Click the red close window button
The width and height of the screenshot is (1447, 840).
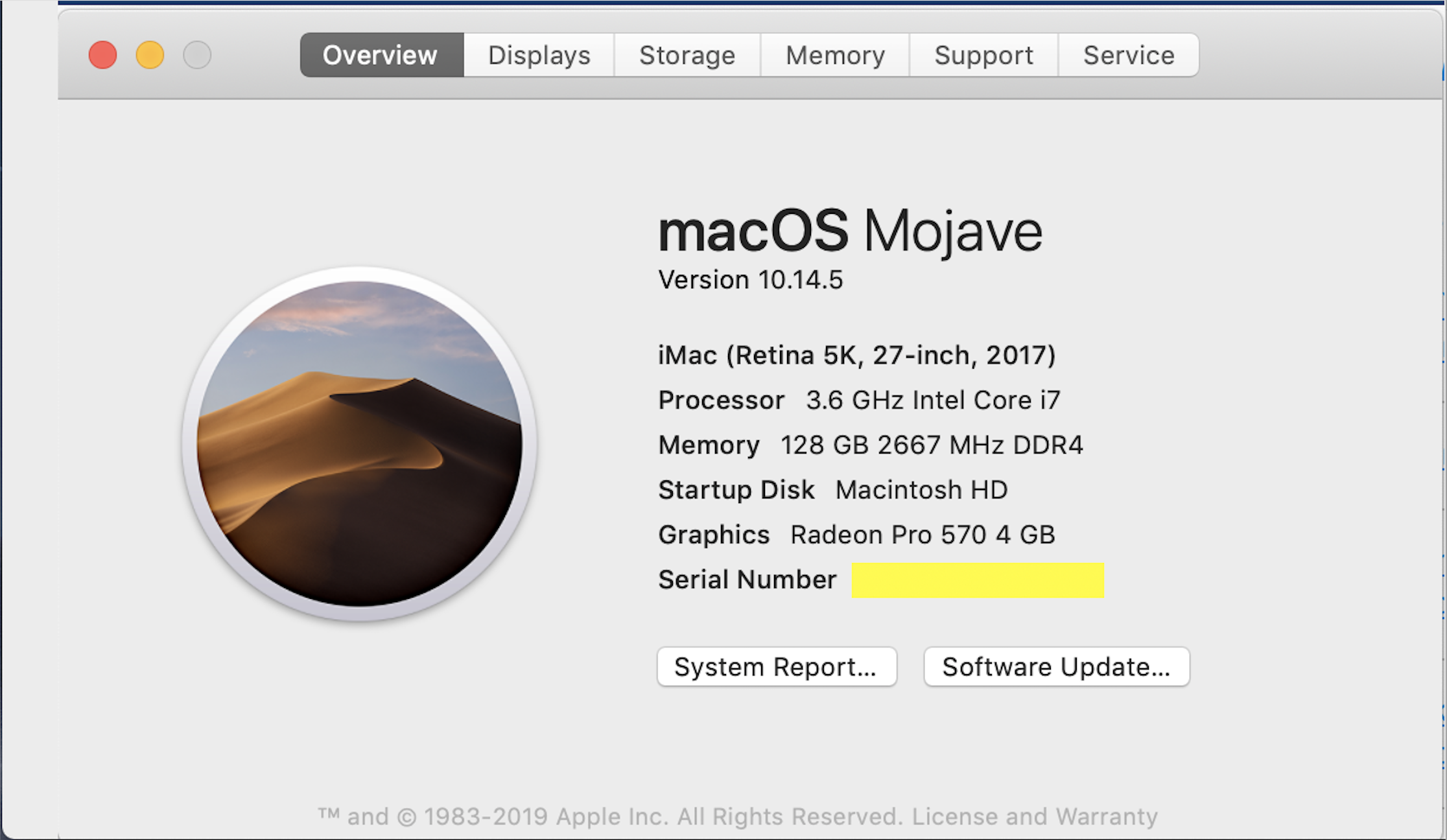coord(102,55)
